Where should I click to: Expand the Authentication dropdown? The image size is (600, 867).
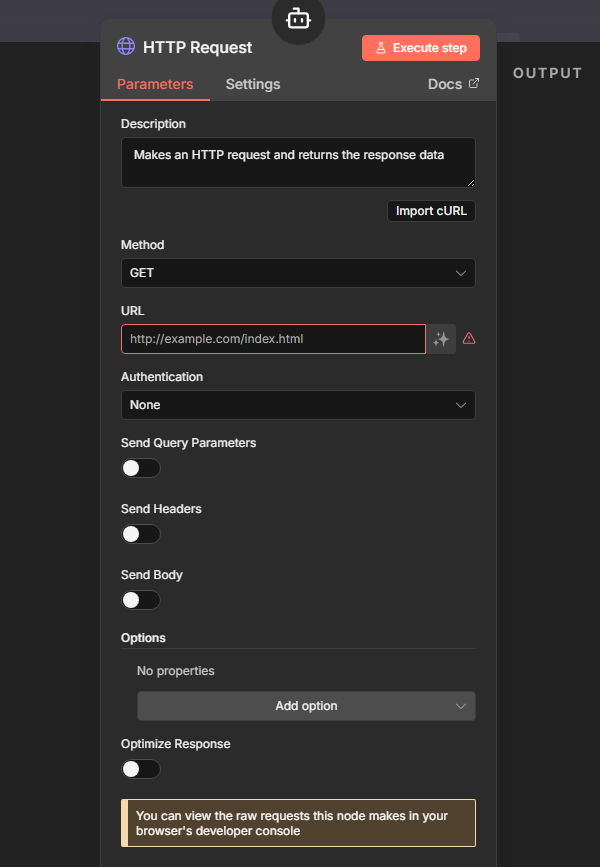tap(298, 405)
